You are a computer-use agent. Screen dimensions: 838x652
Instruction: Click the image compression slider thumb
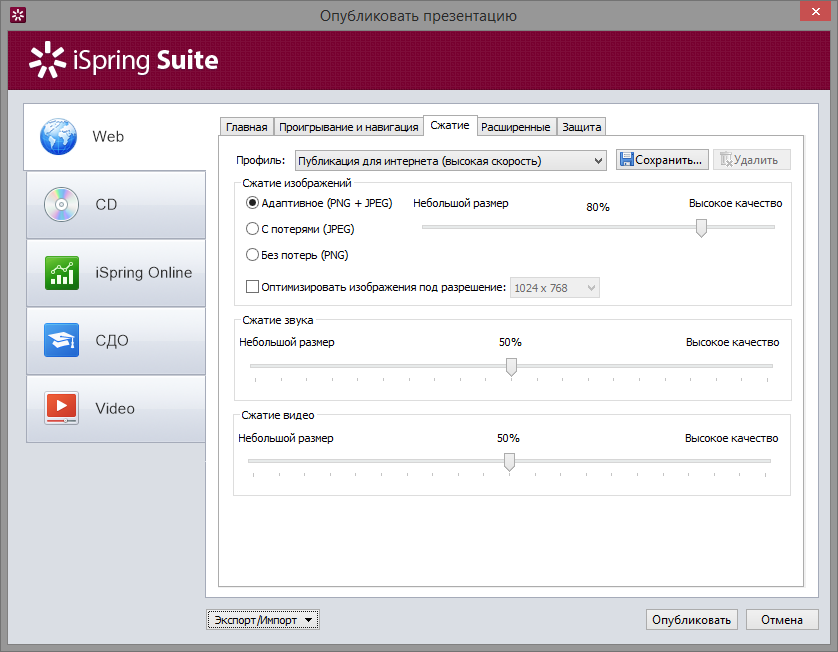(701, 228)
